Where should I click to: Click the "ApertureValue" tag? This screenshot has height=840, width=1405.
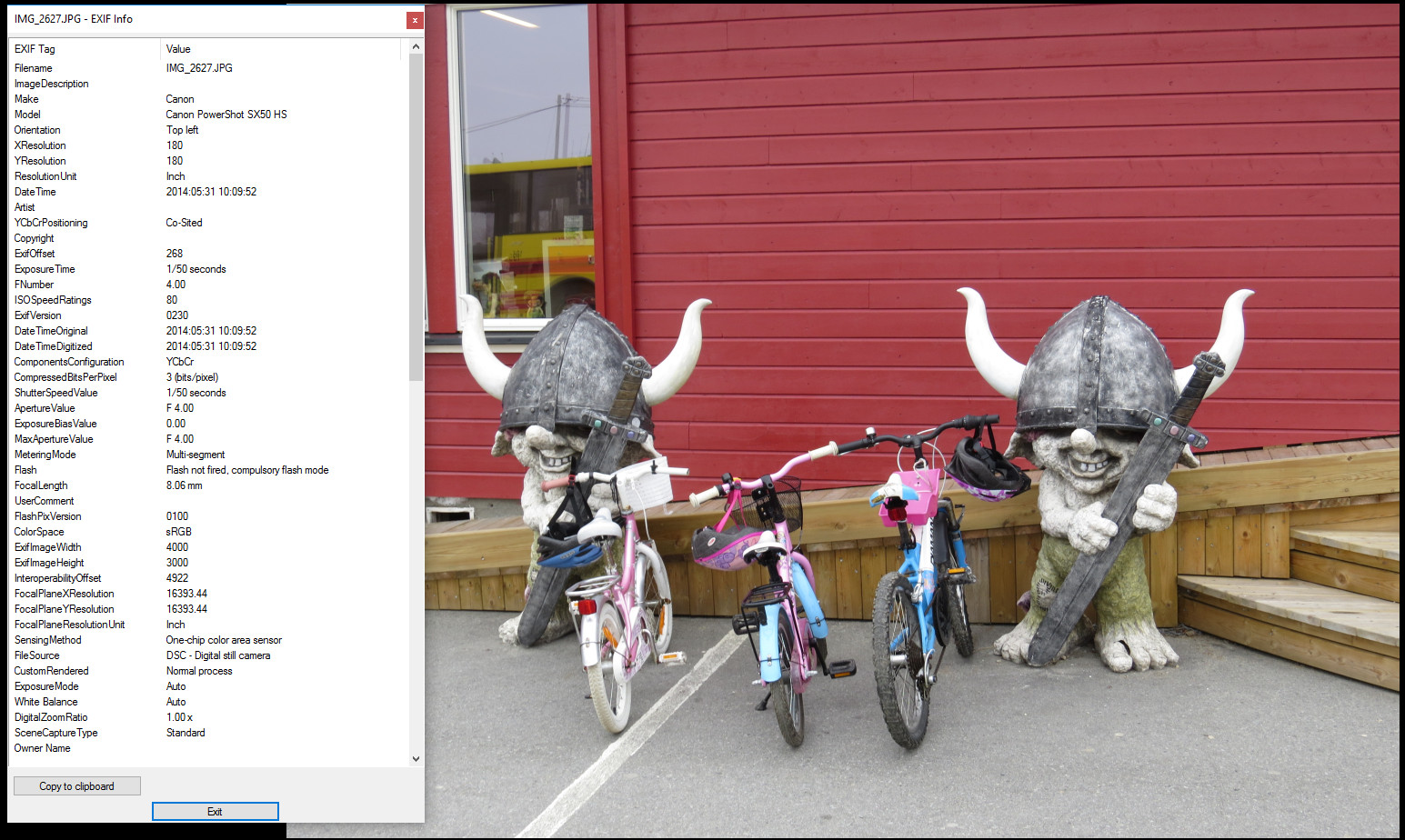pyautogui.click(x=45, y=408)
